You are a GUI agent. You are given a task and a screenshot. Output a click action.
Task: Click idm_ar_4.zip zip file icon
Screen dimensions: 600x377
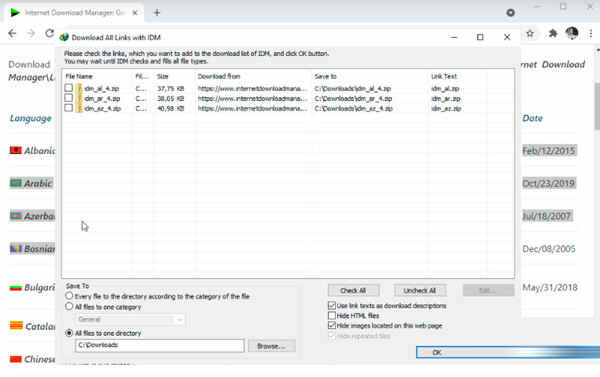(x=79, y=98)
